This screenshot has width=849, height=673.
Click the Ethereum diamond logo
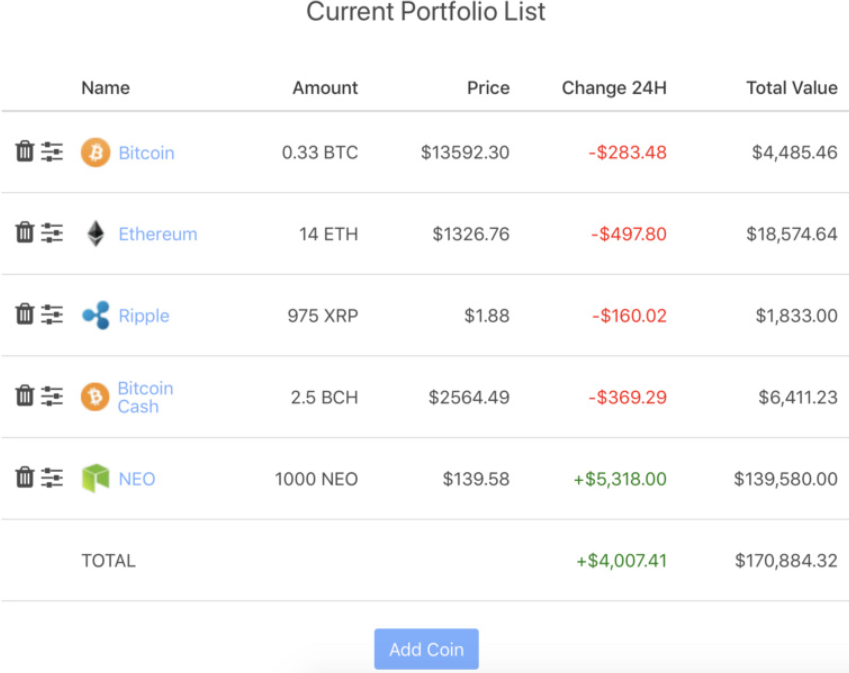coord(96,233)
